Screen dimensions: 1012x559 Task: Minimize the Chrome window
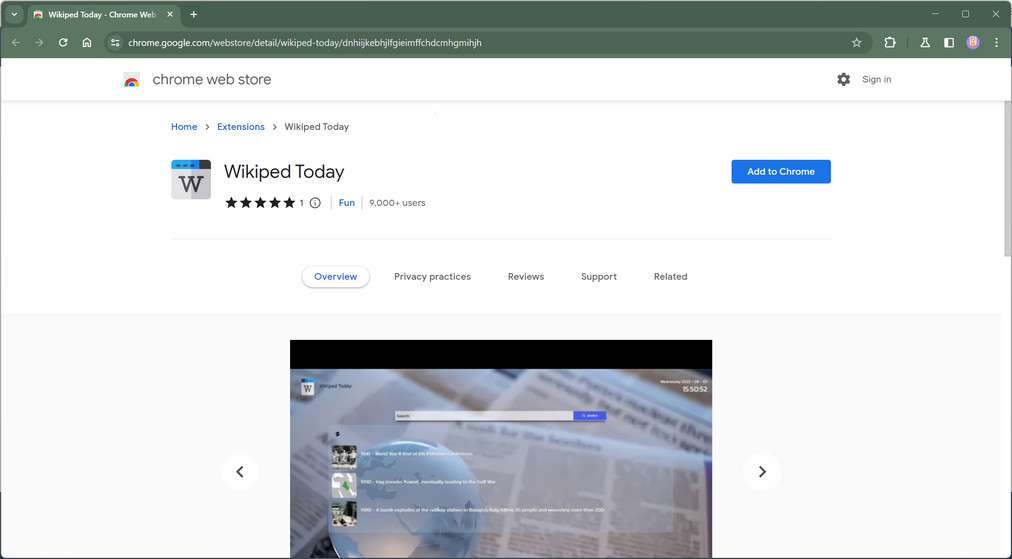pos(935,14)
